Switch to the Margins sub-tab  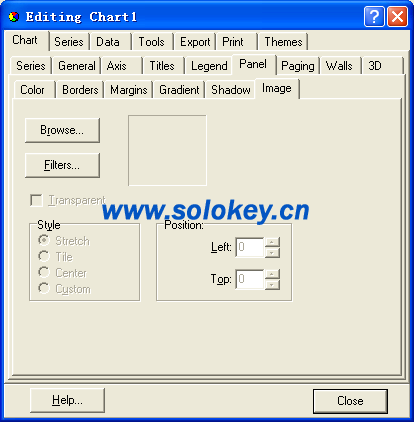pos(129,90)
